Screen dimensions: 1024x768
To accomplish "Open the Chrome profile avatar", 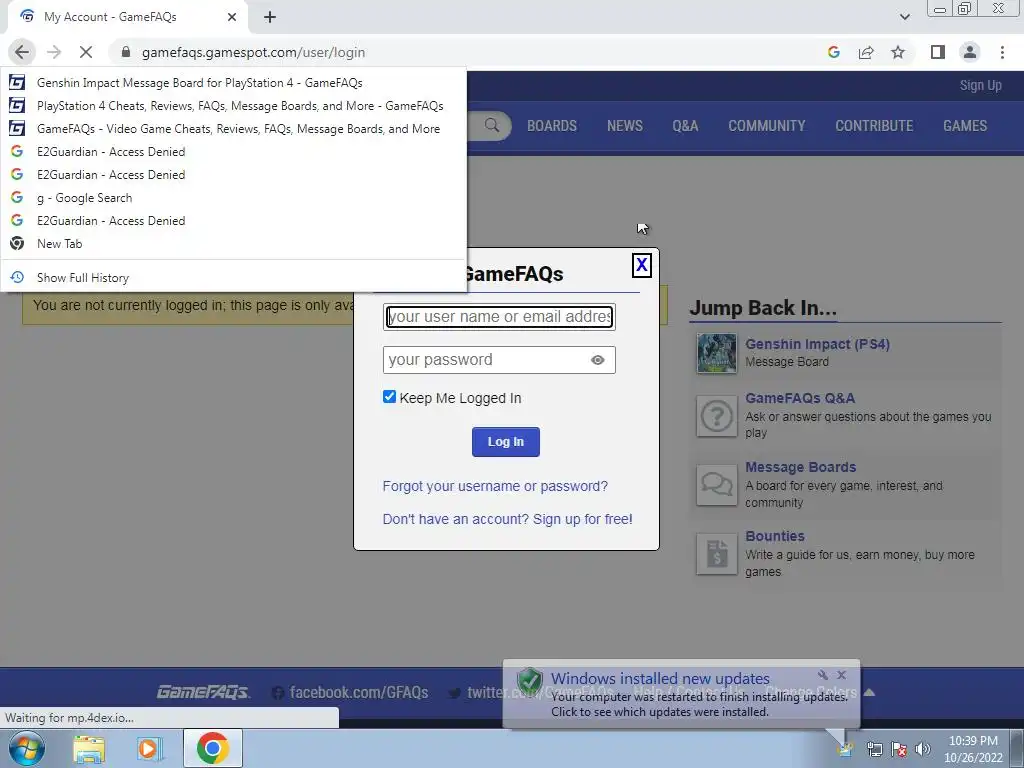I will tap(970, 52).
